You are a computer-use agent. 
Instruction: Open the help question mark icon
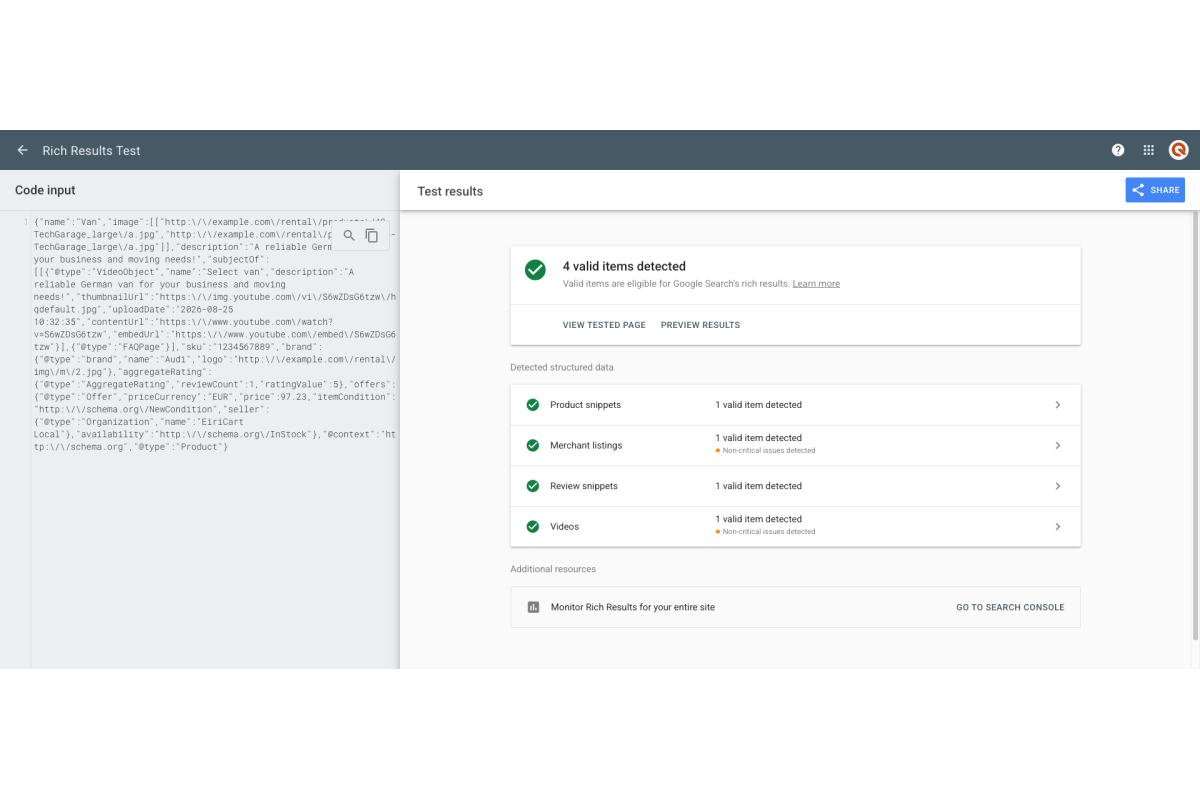[1118, 150]
